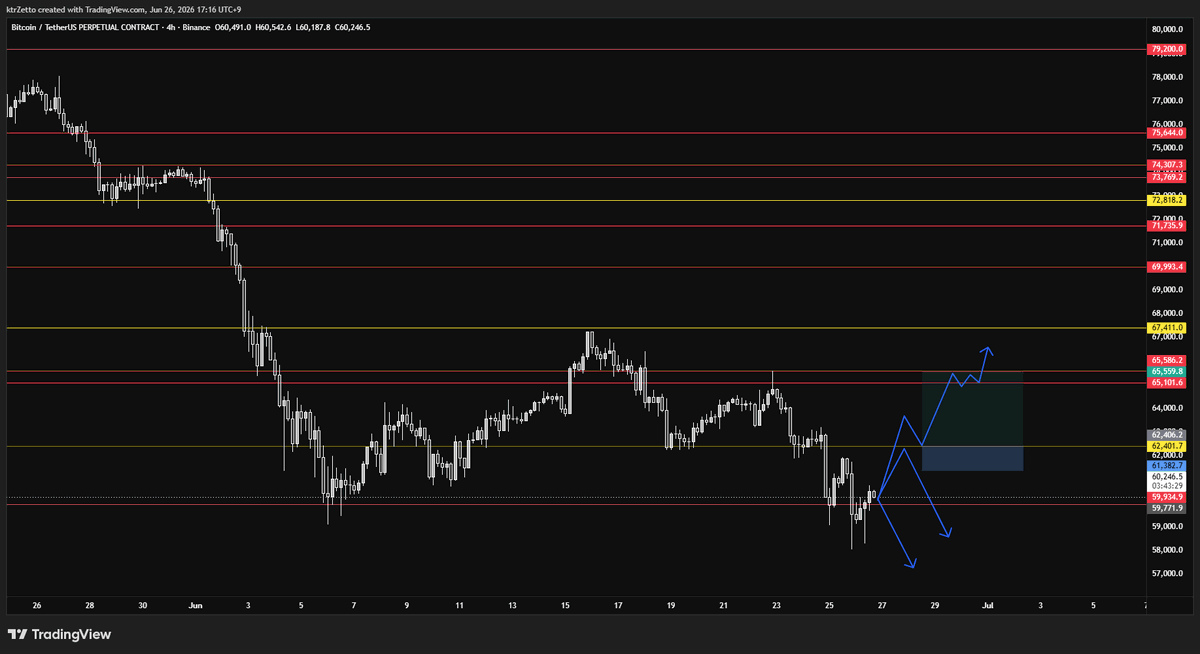This screenshot has height=654, width=1200.
Task: Select the 65,101.6 red price label
Action: (1167, 382)
